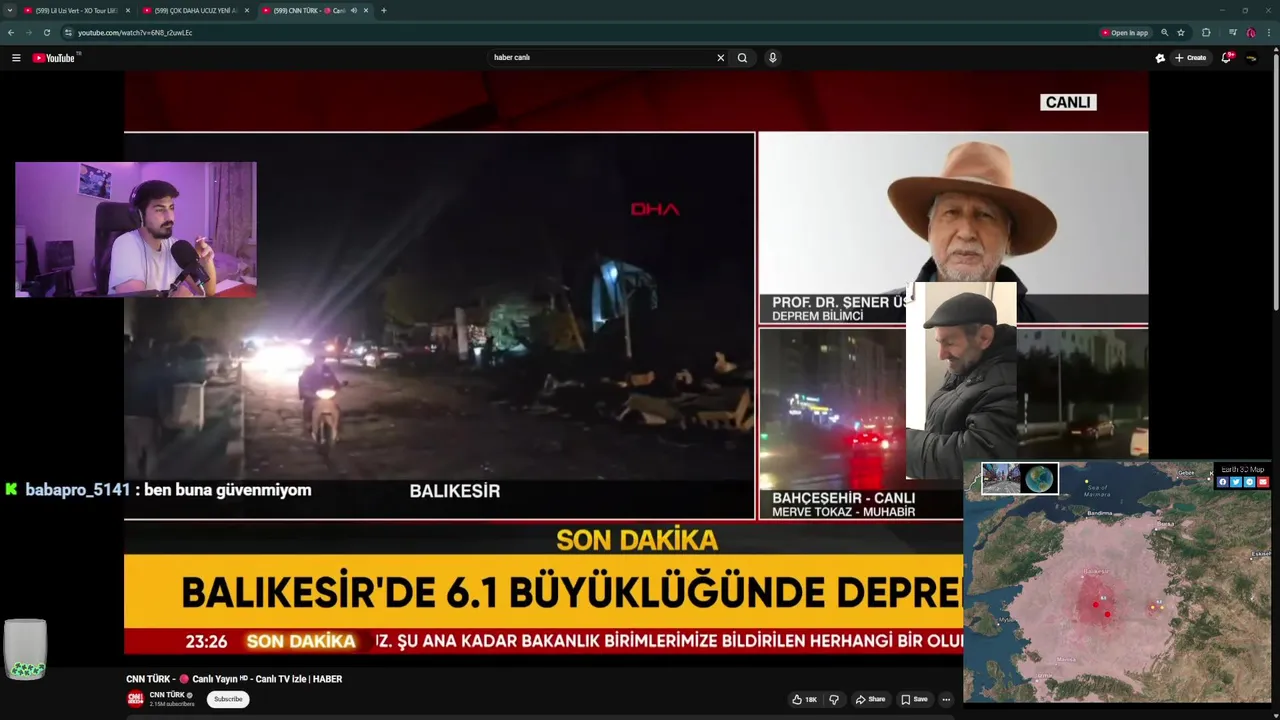Expand the tab search dropdown

point(9,10)
